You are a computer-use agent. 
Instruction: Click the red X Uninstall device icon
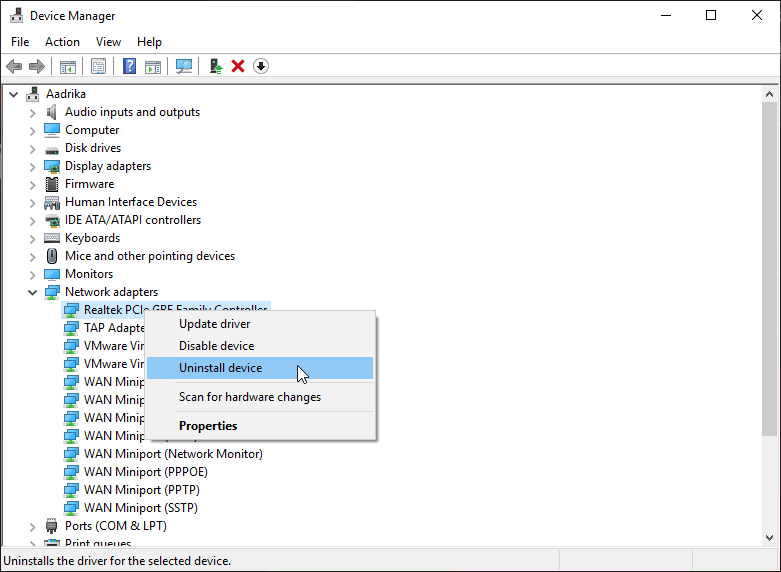click(x=238, y=66)
